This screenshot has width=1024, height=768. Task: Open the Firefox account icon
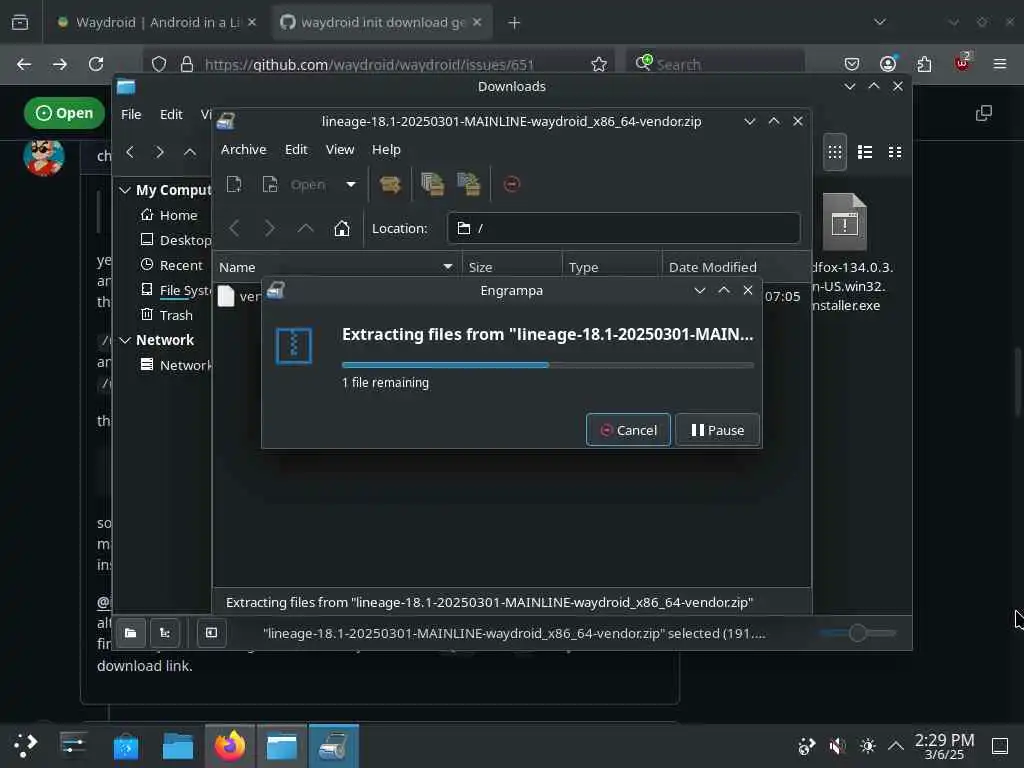[x=888, y=64]
